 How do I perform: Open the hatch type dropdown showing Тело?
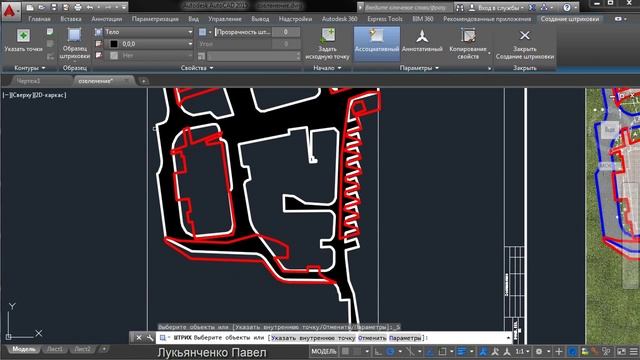(x=148, y=32)
